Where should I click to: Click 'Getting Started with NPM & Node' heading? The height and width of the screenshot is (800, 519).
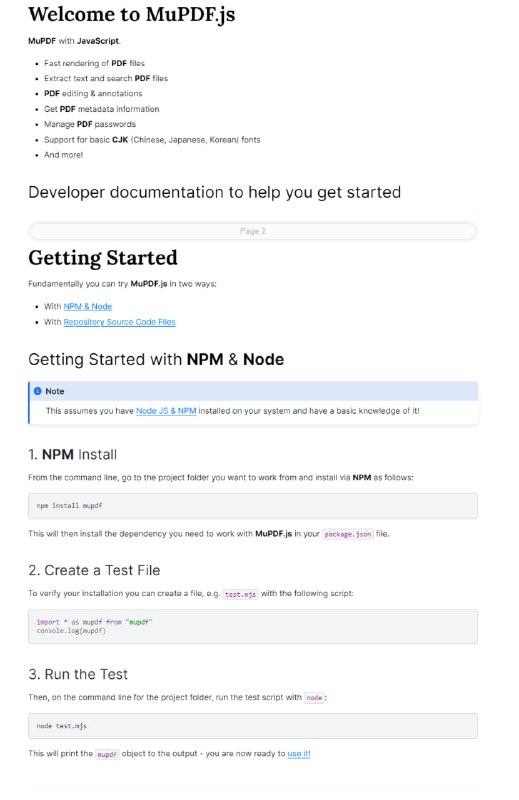pyautogui.click(x=156, y=359)
